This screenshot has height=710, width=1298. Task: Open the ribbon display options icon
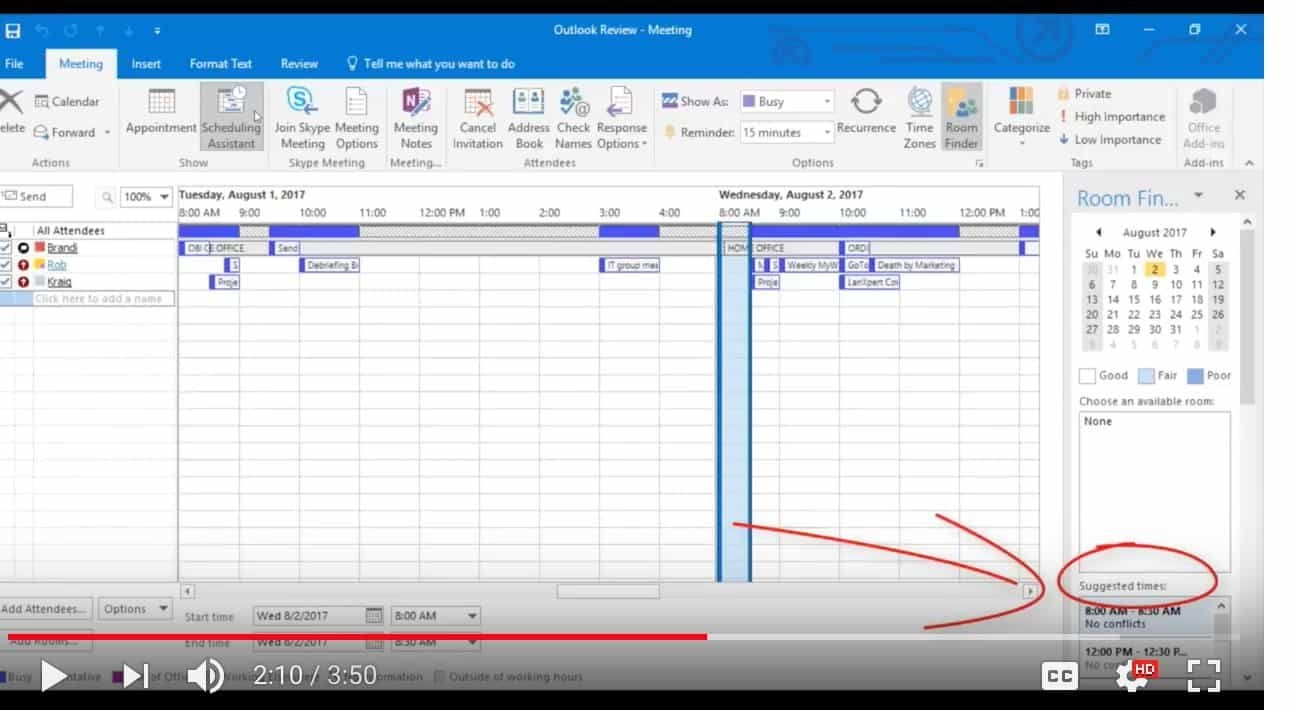click(1102, 30)
